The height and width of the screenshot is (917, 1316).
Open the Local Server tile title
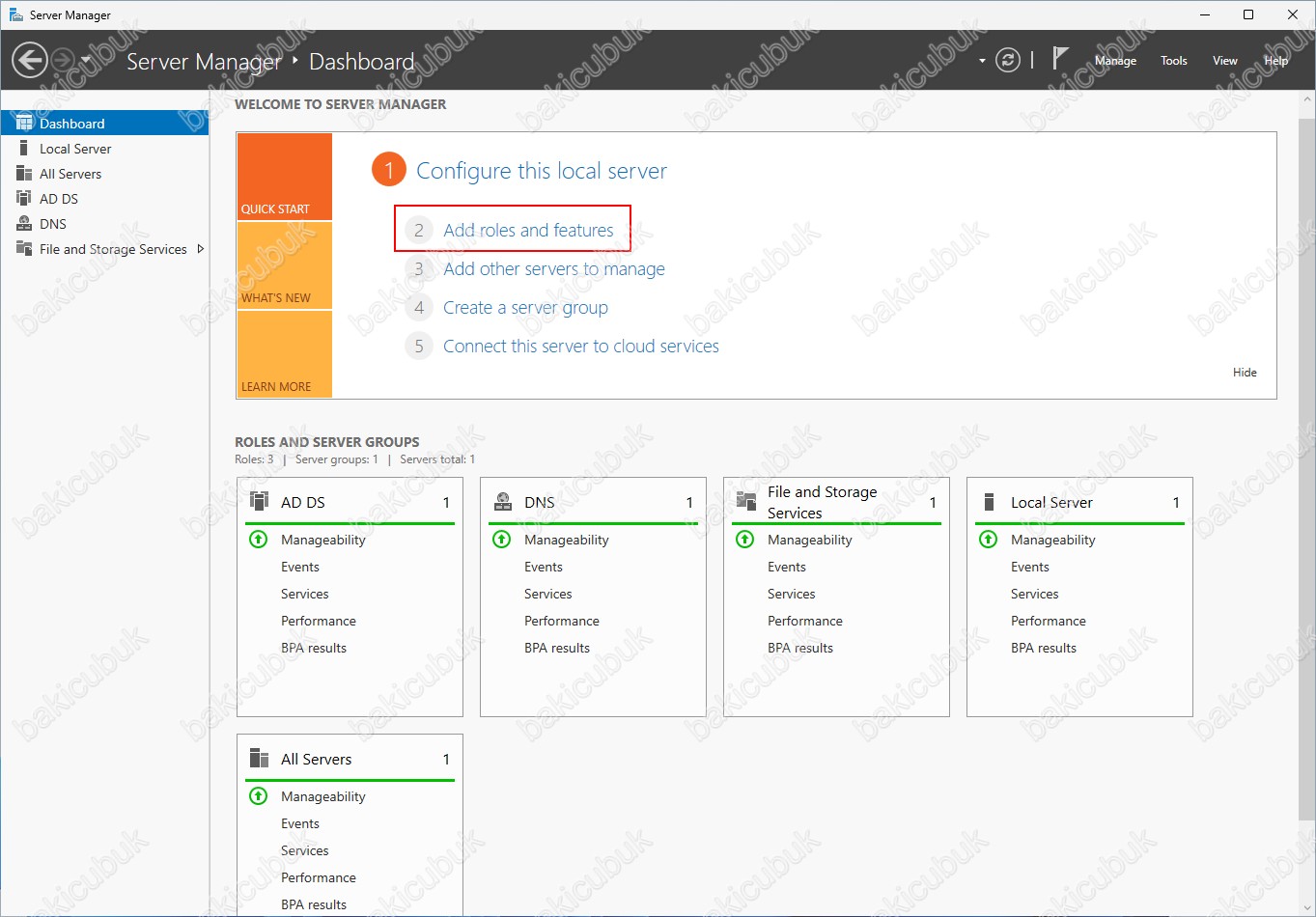[1051, 502]
